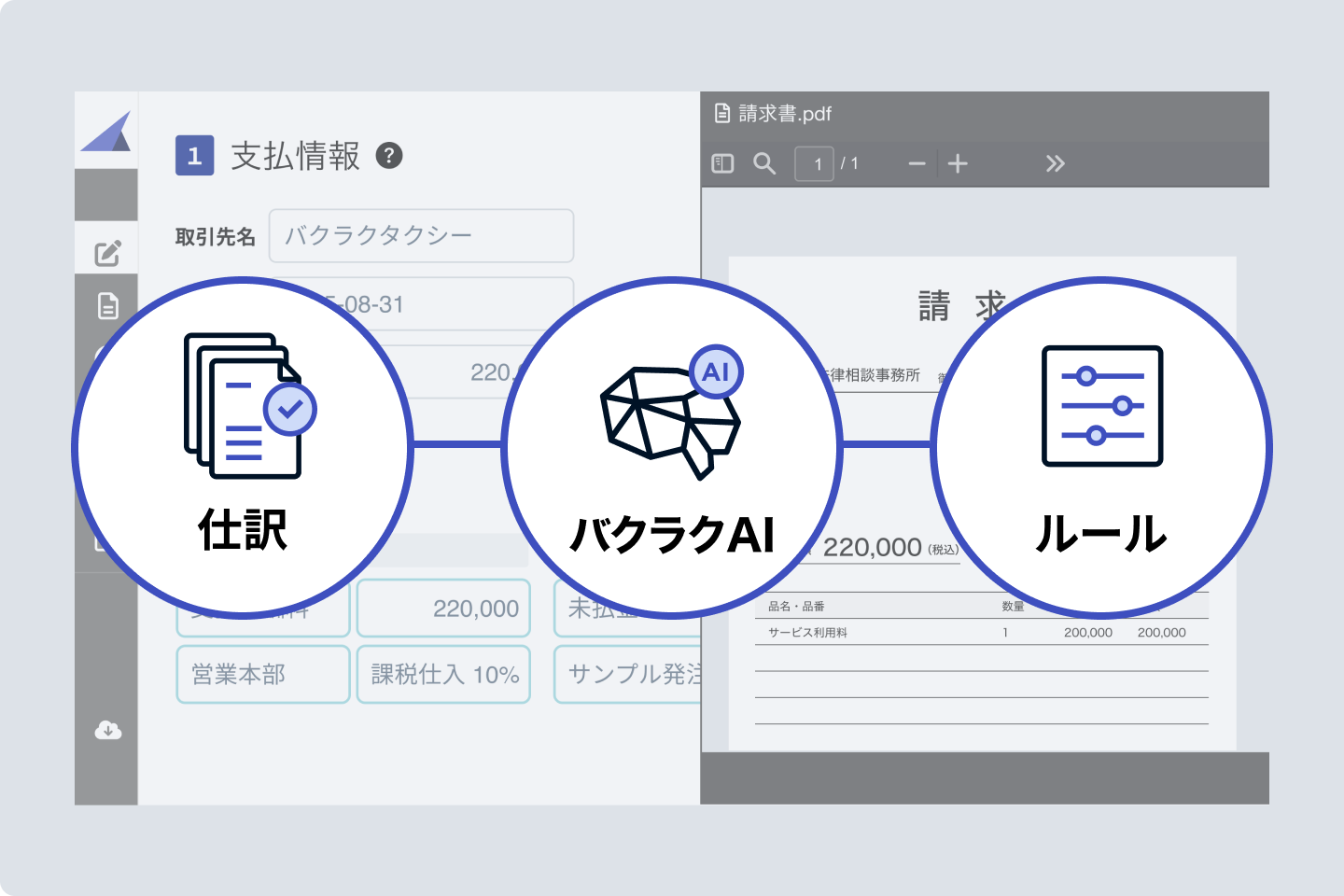Click the 取引先名 input バクラクタクシー
The image size is (1344, 896).
pos(421,235)
